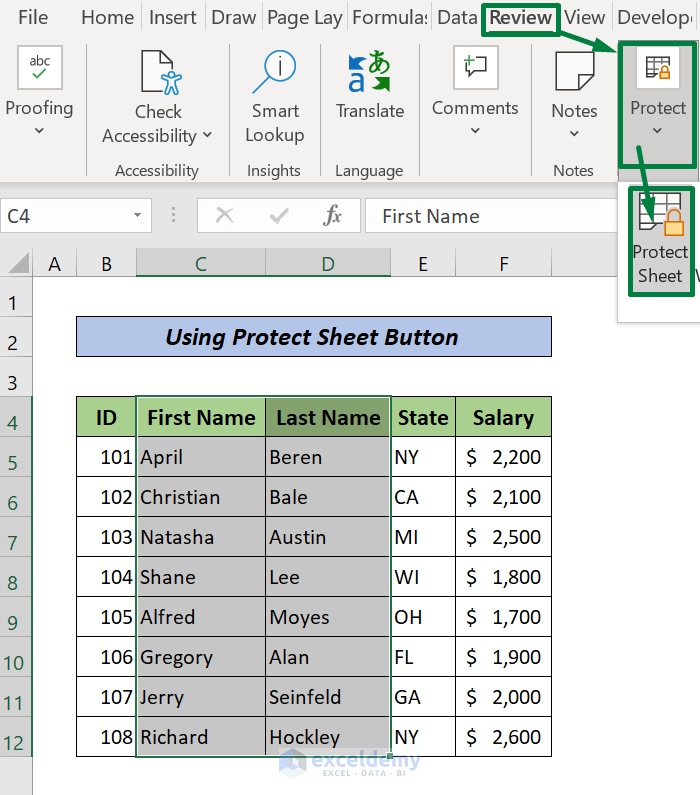Click the title cell Using Protect Sheet Button
Screen dimensions: 700x795
tap(314, 337)
